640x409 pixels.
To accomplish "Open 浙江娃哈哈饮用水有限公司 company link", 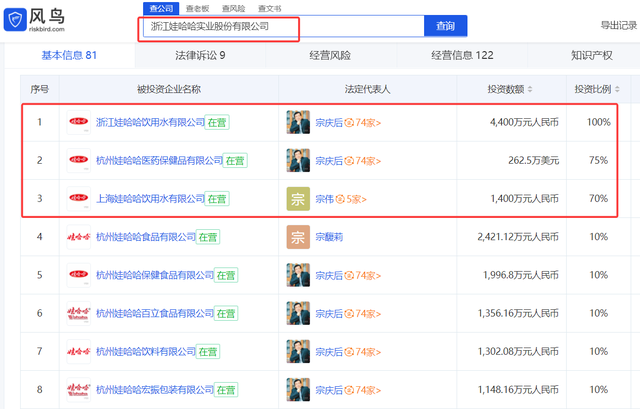I will pyautogui.click(x=150, y=122).
